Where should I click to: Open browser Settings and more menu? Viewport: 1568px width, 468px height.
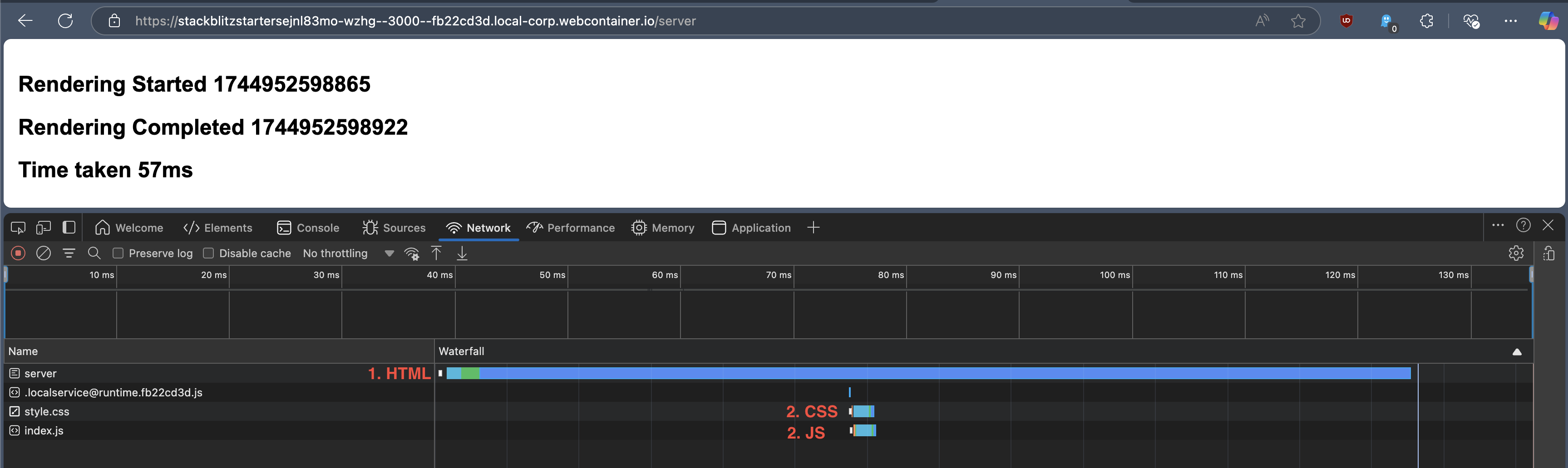click(x=1511, y=21)
